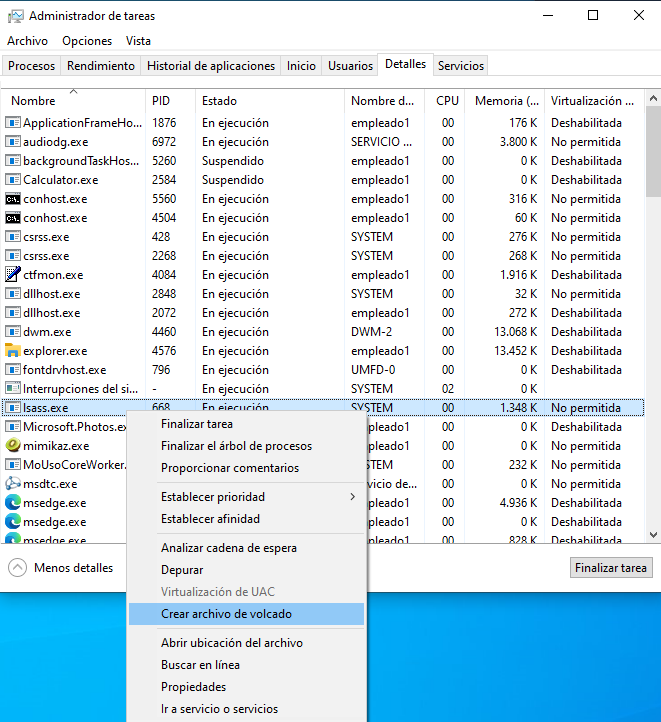Choose Abrir ubicación del archivo
Viewport: 661px width, 722px height.
pyautogui.click(x=247, y=643)
